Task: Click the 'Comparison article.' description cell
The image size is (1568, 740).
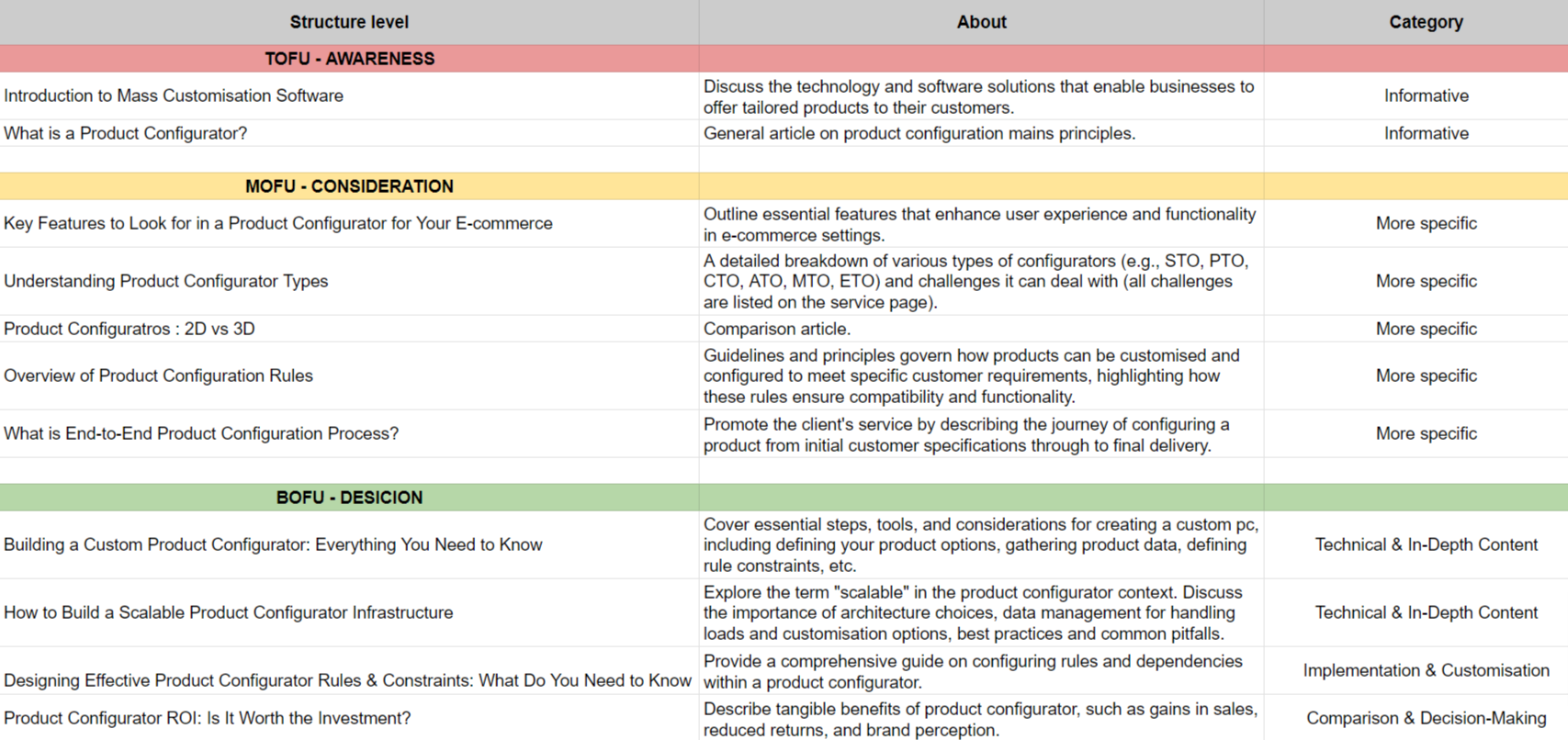Action: pos(777,329)
